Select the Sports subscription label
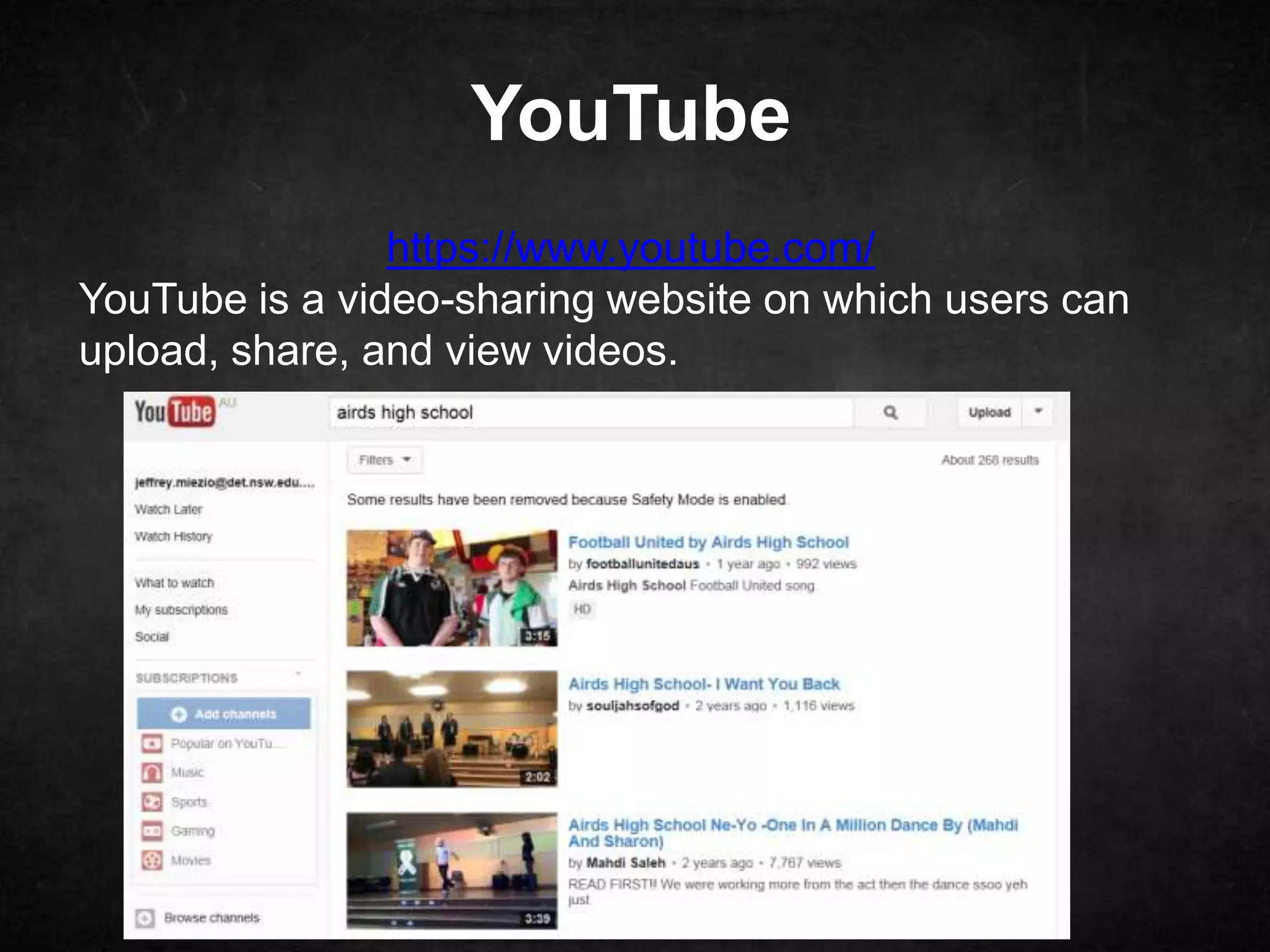 click(x=189, y=802)
